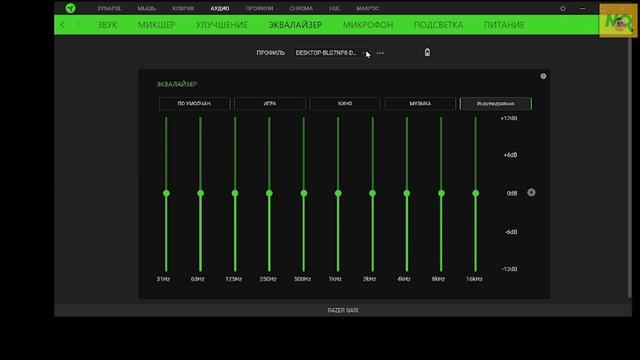Select the ПО УМОЛЧАН. equalizer preset
This screenshot has height=360, width=640.
194,104
